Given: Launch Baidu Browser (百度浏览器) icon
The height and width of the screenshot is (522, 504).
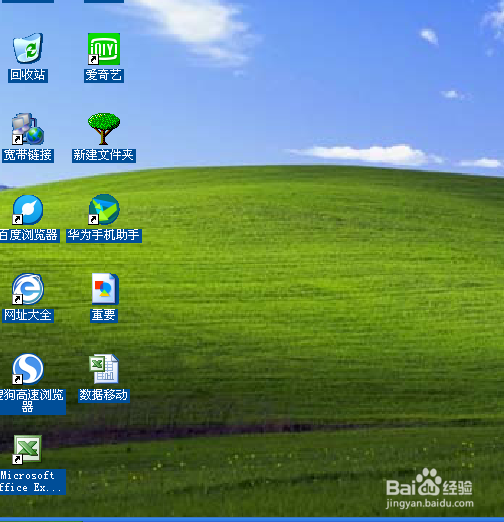Looking at the screenshot, I should [28, 209].
